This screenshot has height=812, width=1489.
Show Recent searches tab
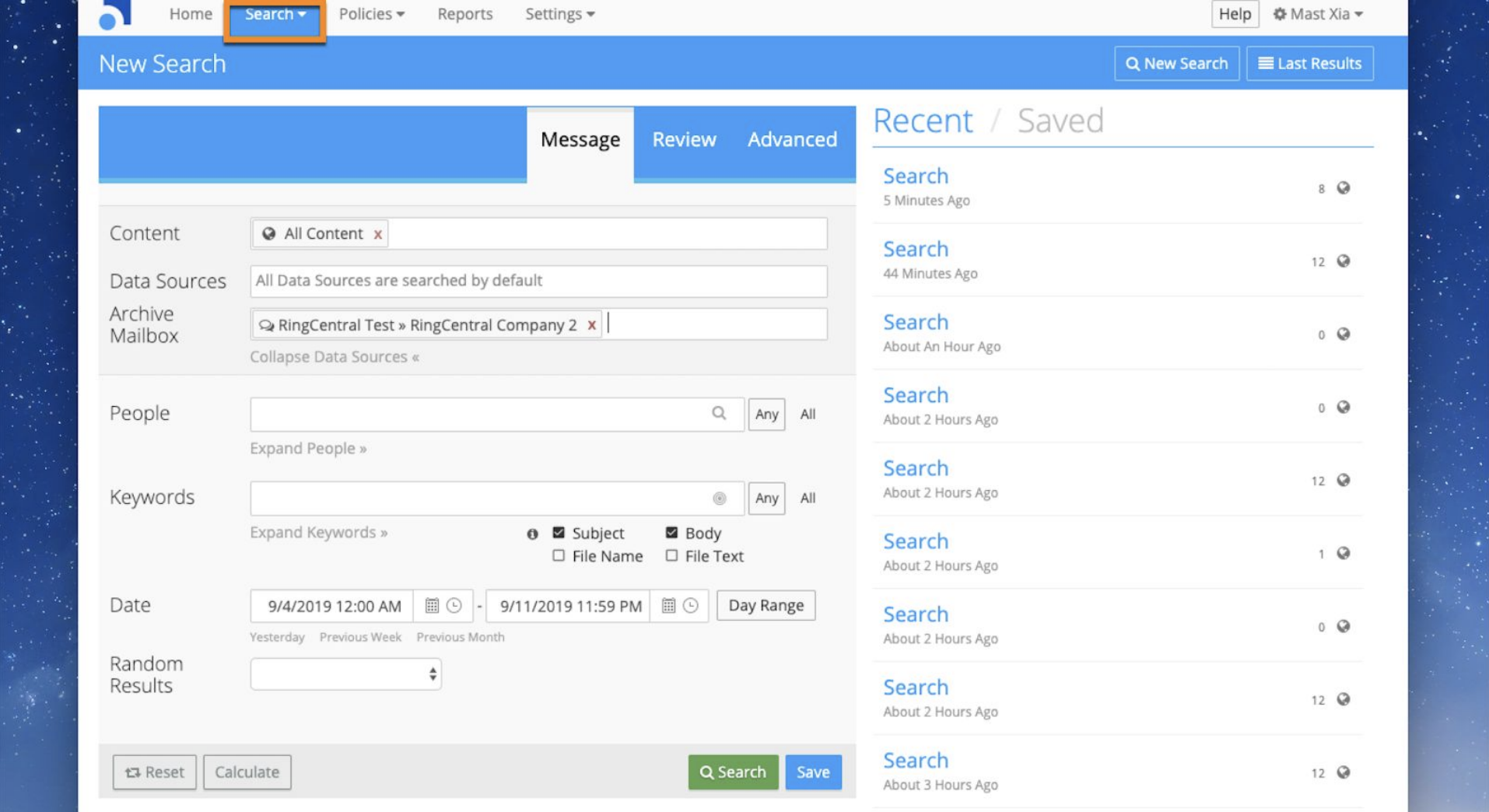tap(923, 121)
